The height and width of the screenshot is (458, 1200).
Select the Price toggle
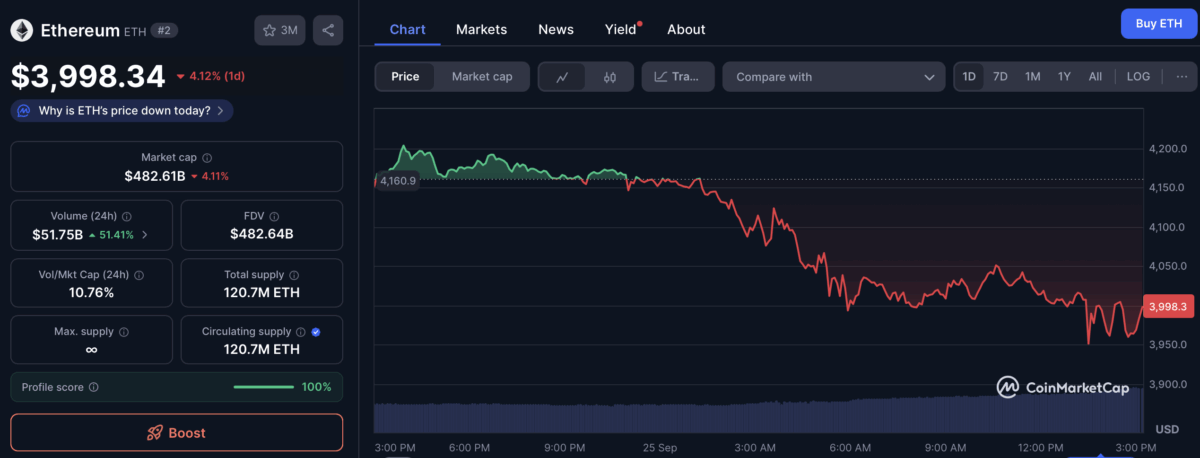pos(405,77)
